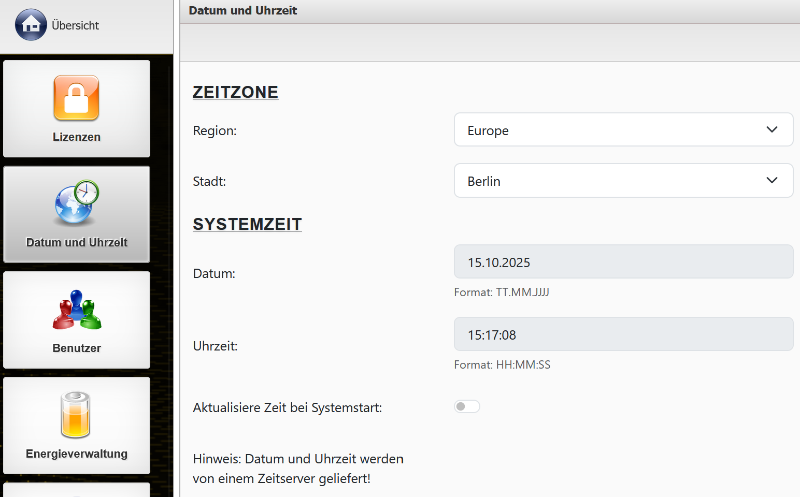Select the Datum und Uhrzeit sidebar label
800x497 pixels.
pos(76,243)
